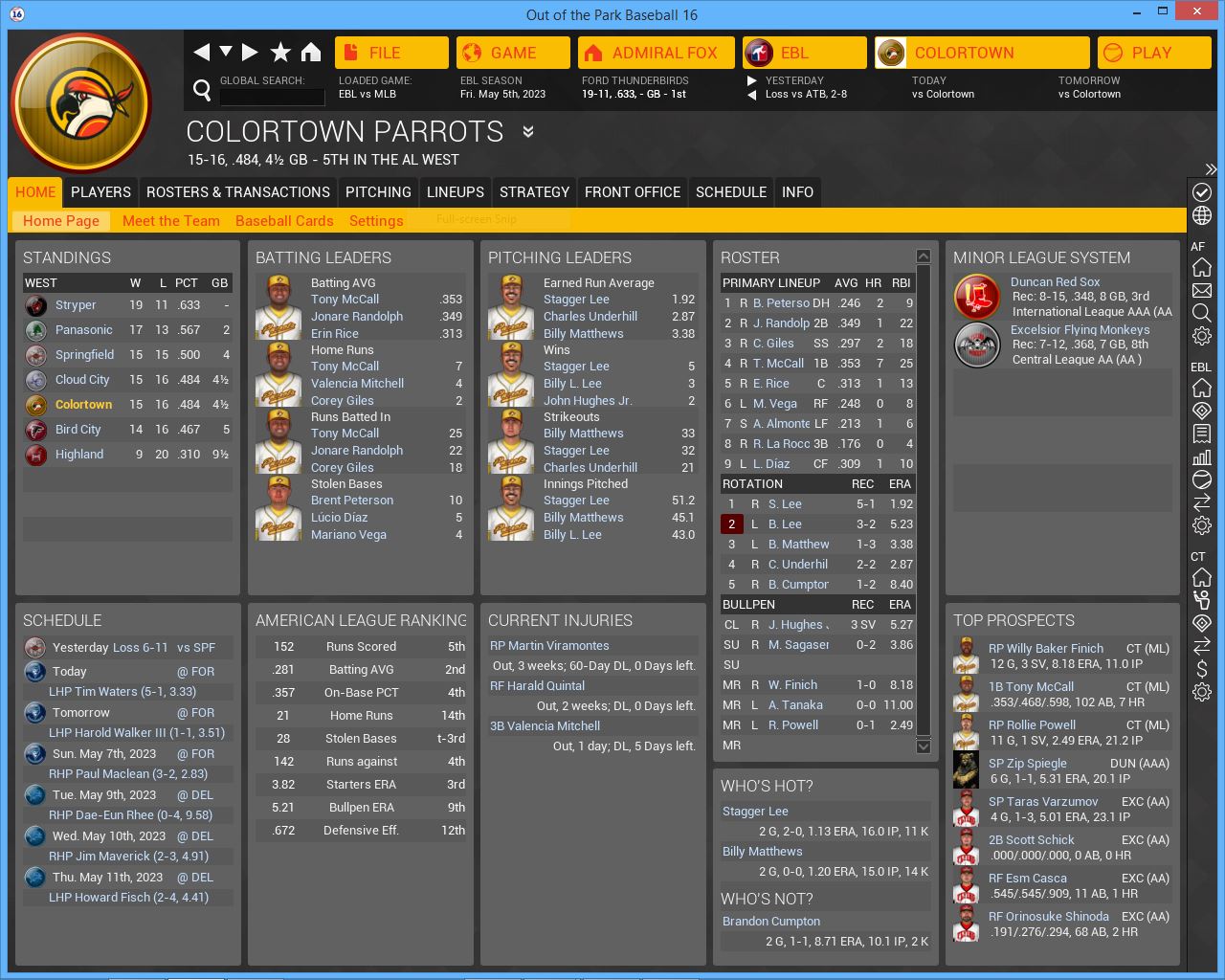Open the Baseball Cards subtab
Screen dimensions: 1225x980
click(x=284, y=221)
